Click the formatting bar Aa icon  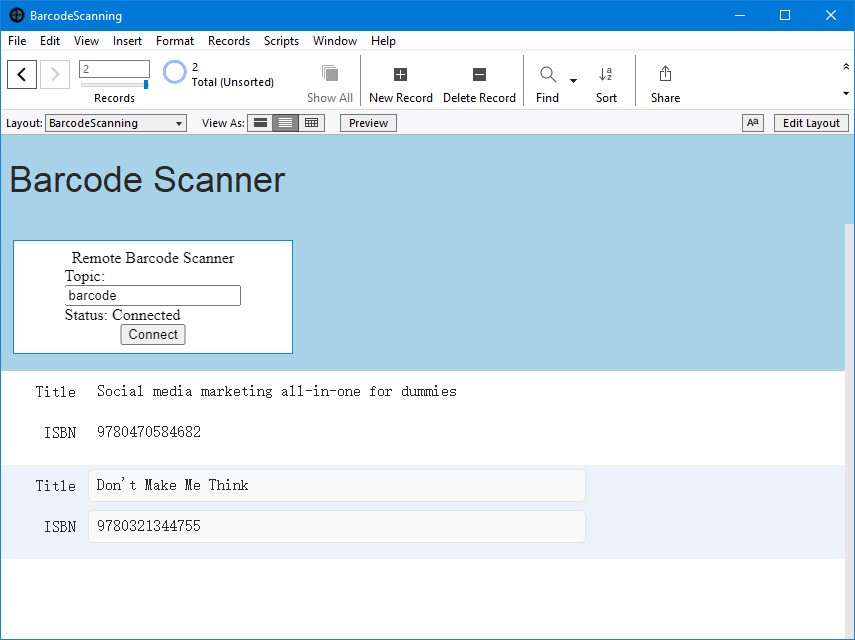click(x=752, y=123)
